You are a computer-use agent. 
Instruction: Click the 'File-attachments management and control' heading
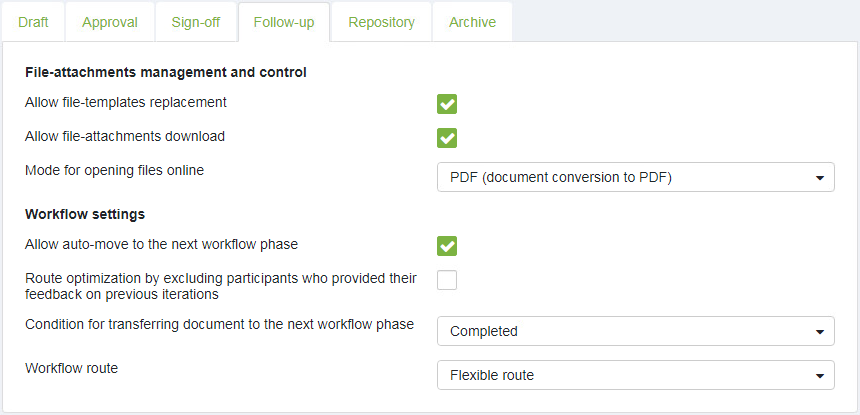click(x=165, y=72)
